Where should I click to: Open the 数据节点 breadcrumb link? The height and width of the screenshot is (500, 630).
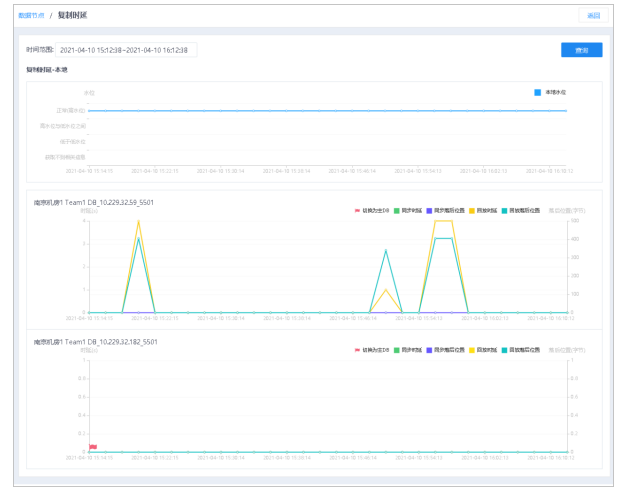(31, 15)
